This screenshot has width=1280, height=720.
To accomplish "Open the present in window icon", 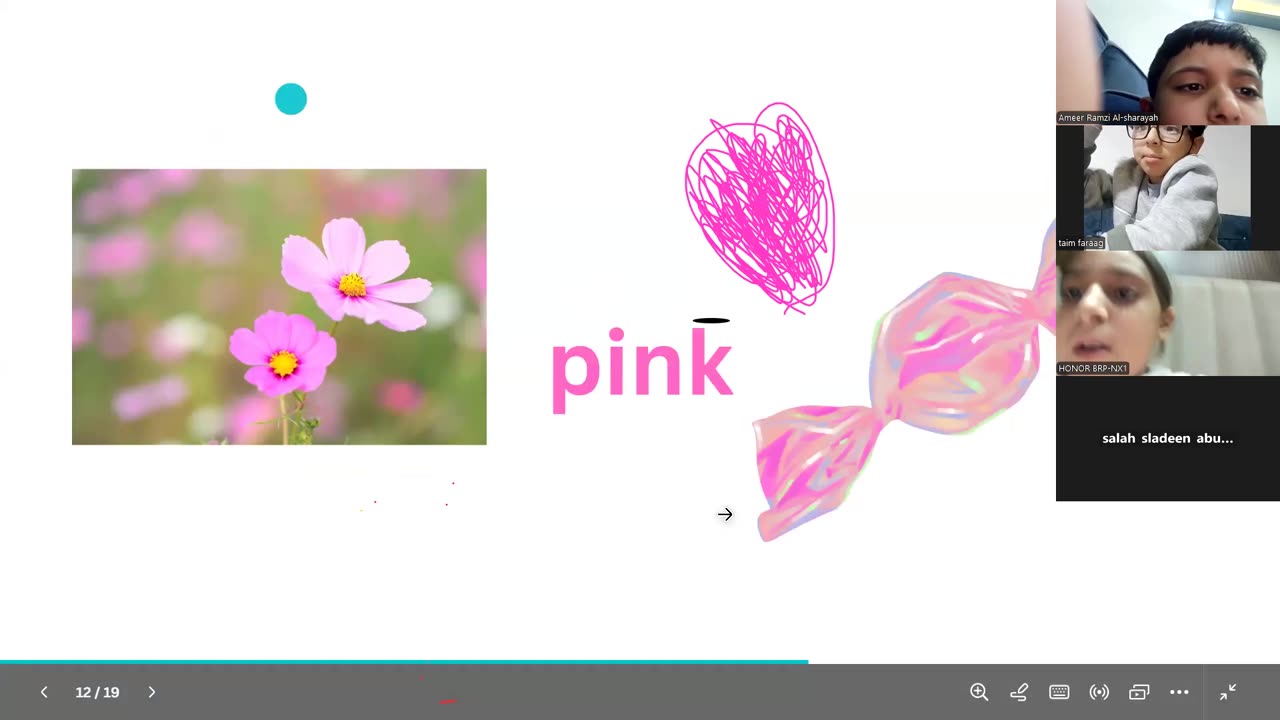I will [1139, 692].
